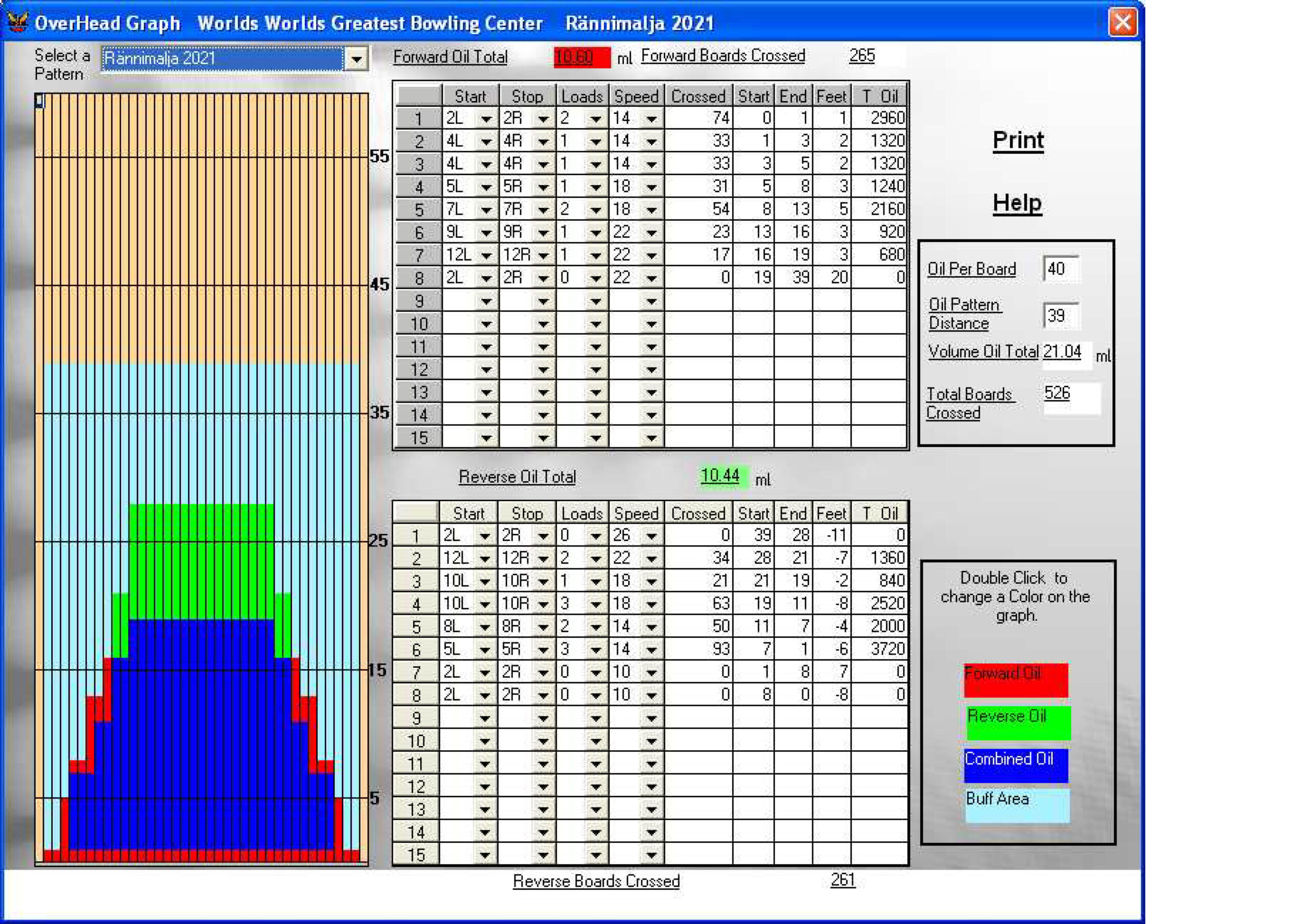Click the small marker at graph top-left corner

(39, 101)
